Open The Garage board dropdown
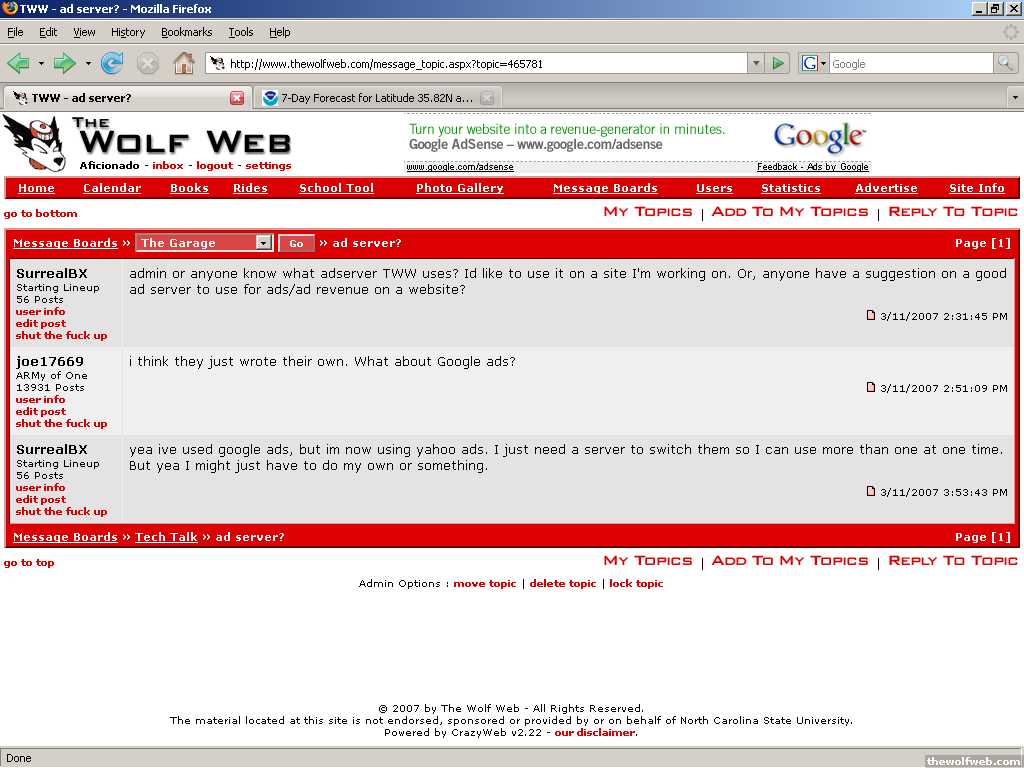Screen dimensions: 1024x768 pos(263,243)
